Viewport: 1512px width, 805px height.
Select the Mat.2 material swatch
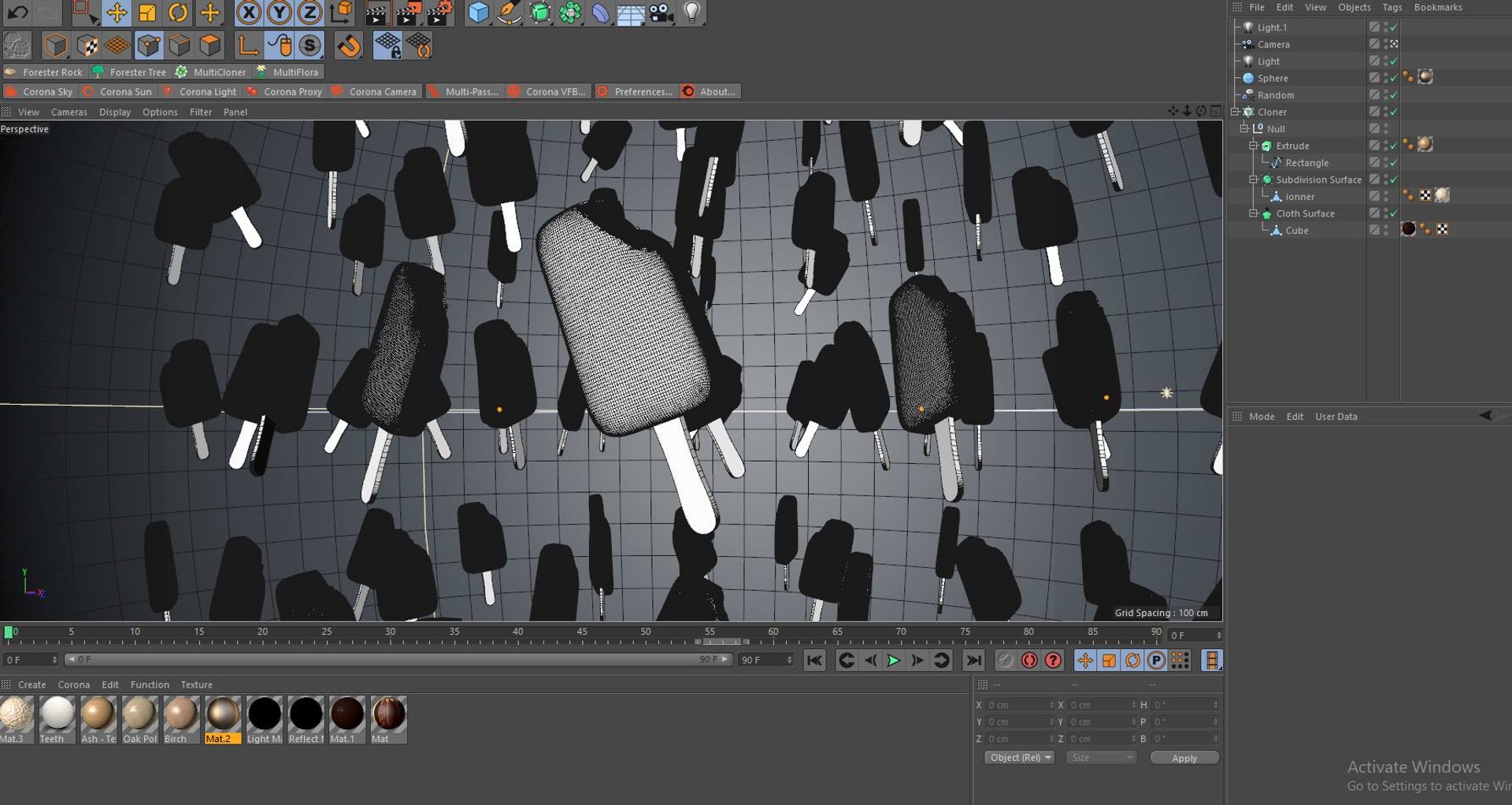[223, 719]
